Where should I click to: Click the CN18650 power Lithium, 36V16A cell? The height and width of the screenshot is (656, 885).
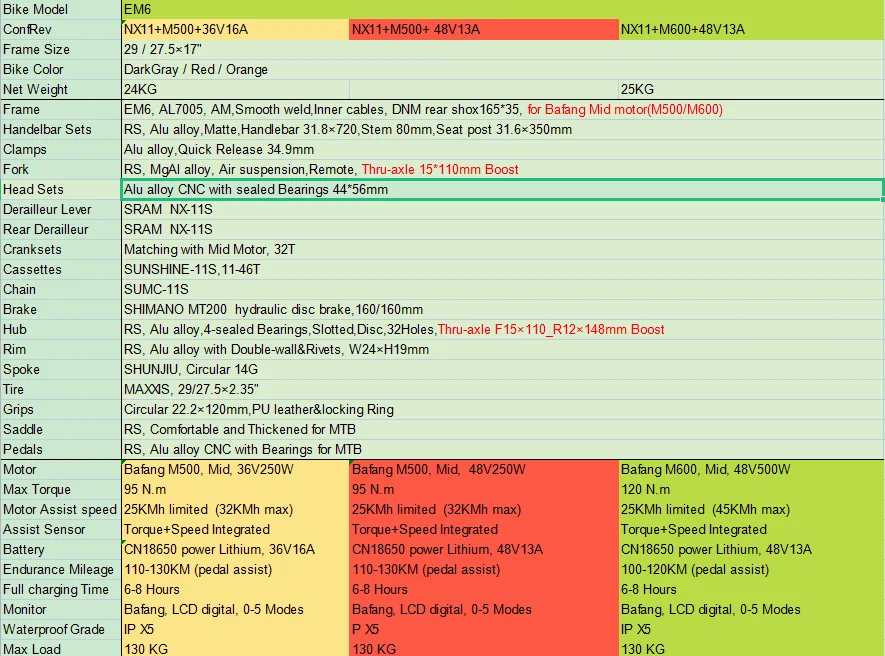tap(235, 549)
